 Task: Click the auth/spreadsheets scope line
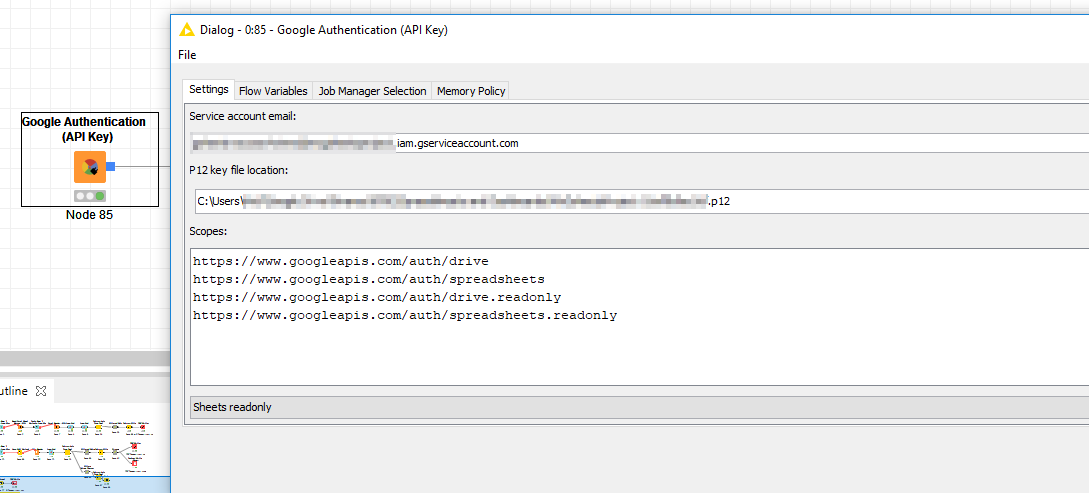pos(369,279)
